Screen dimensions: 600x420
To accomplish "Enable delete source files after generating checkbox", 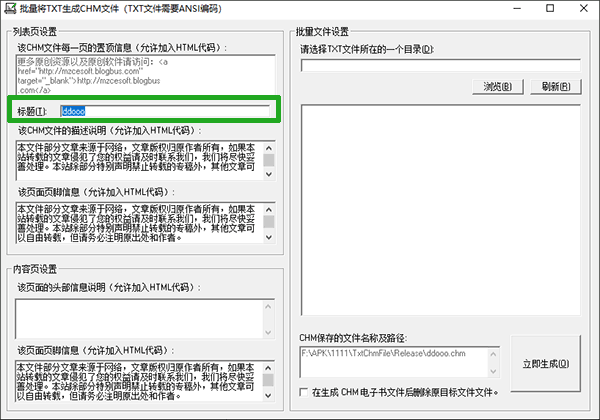I will 304,392.
